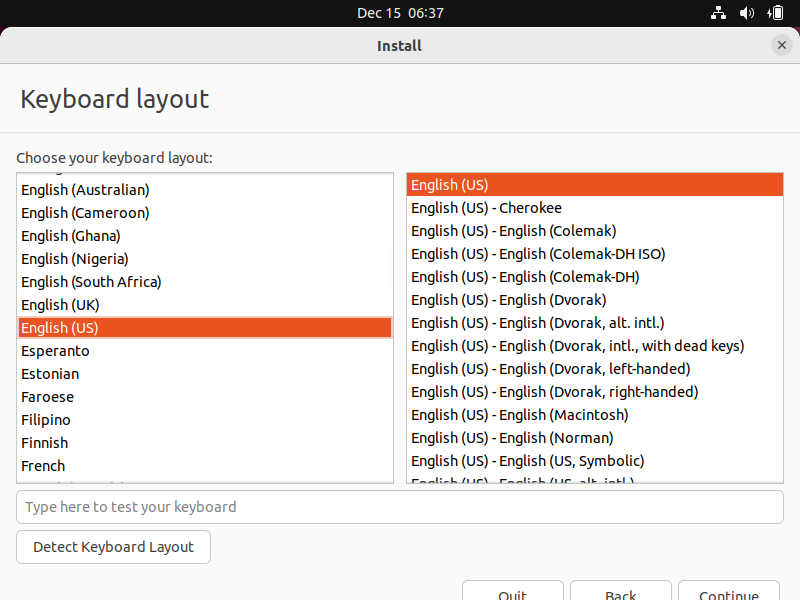Close the Install window
The image size is (800, 600).
pos(781,45)
